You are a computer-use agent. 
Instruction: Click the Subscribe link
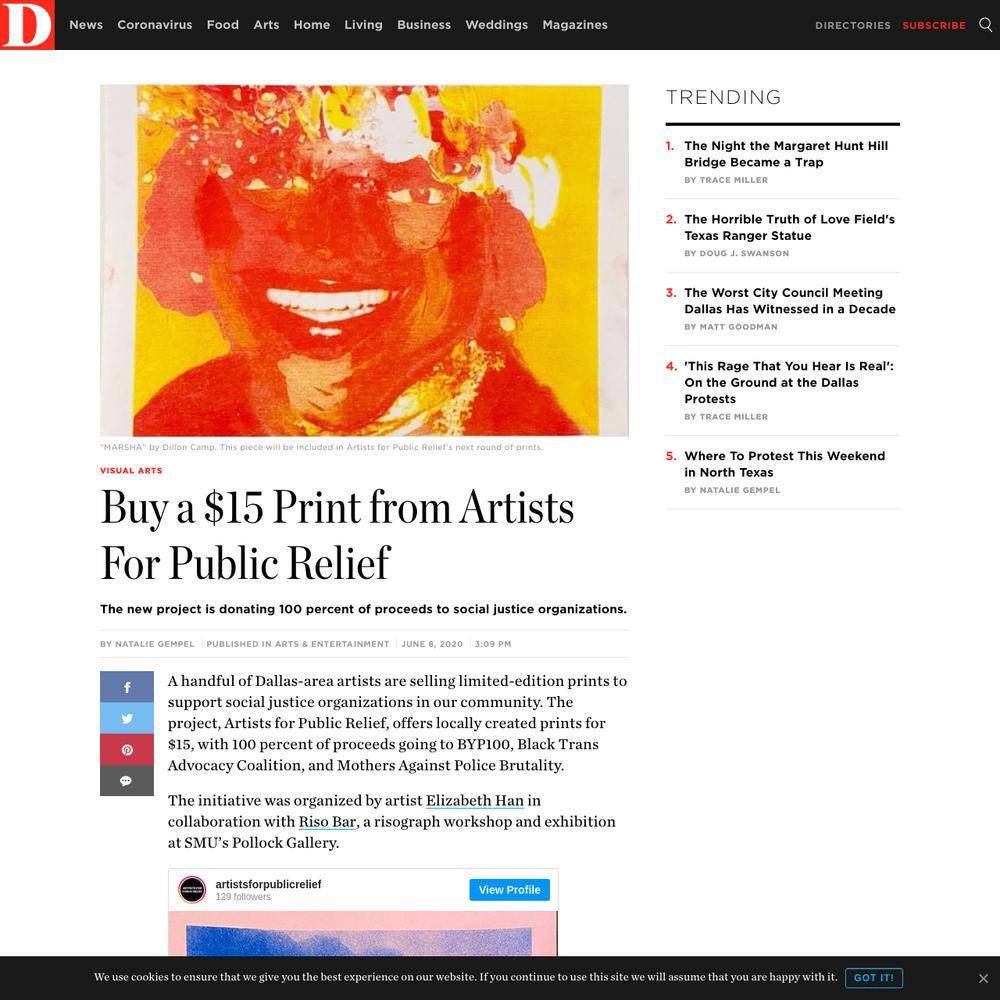tap(934, 26)
